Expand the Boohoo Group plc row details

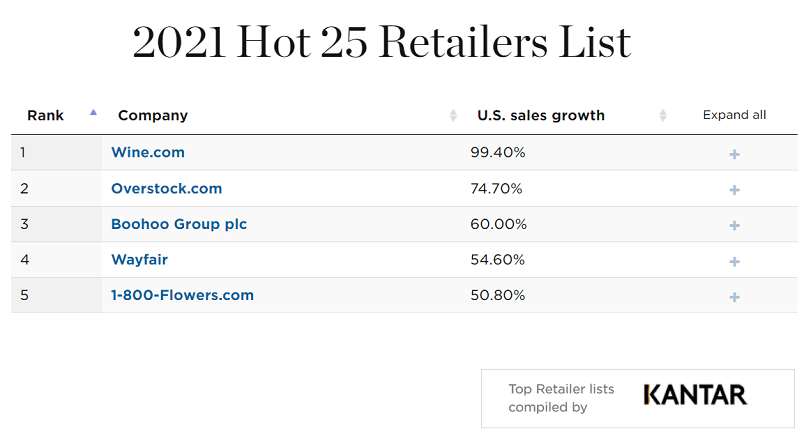(x=734, y=226)
